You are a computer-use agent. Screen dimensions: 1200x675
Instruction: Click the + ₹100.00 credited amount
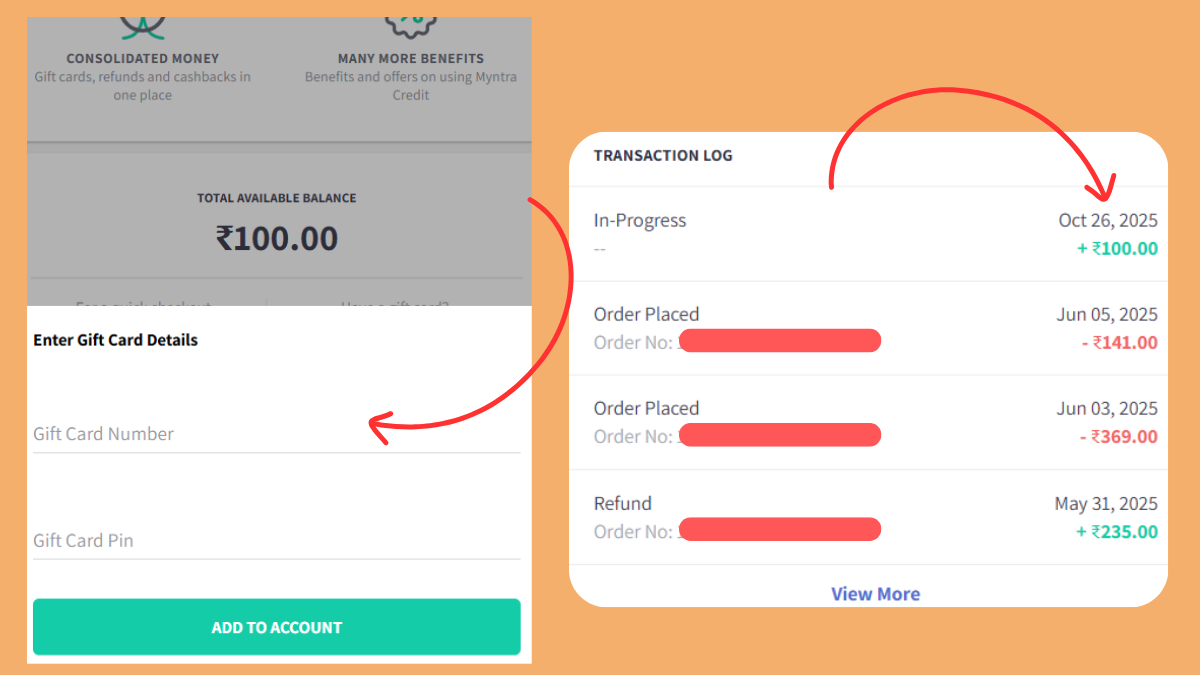[1117, 249]
